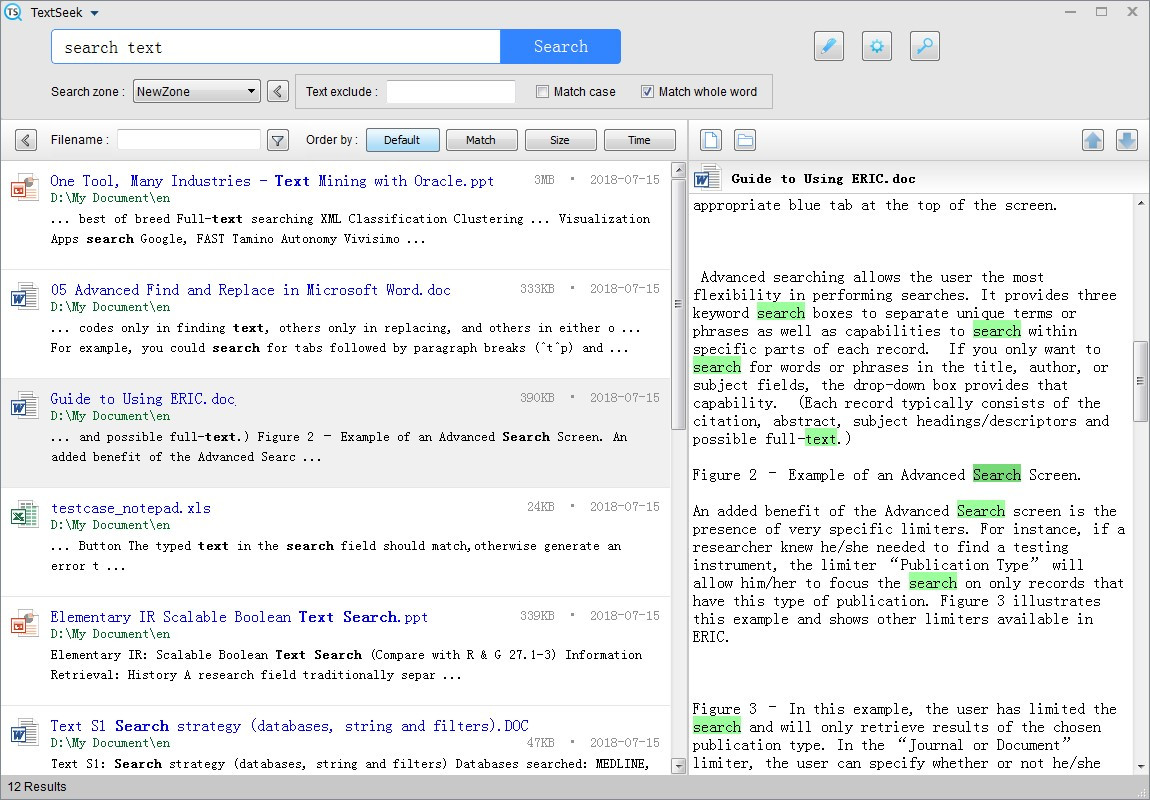
Task: Jump to previous match with up arrow
Action: point(1093,140)
